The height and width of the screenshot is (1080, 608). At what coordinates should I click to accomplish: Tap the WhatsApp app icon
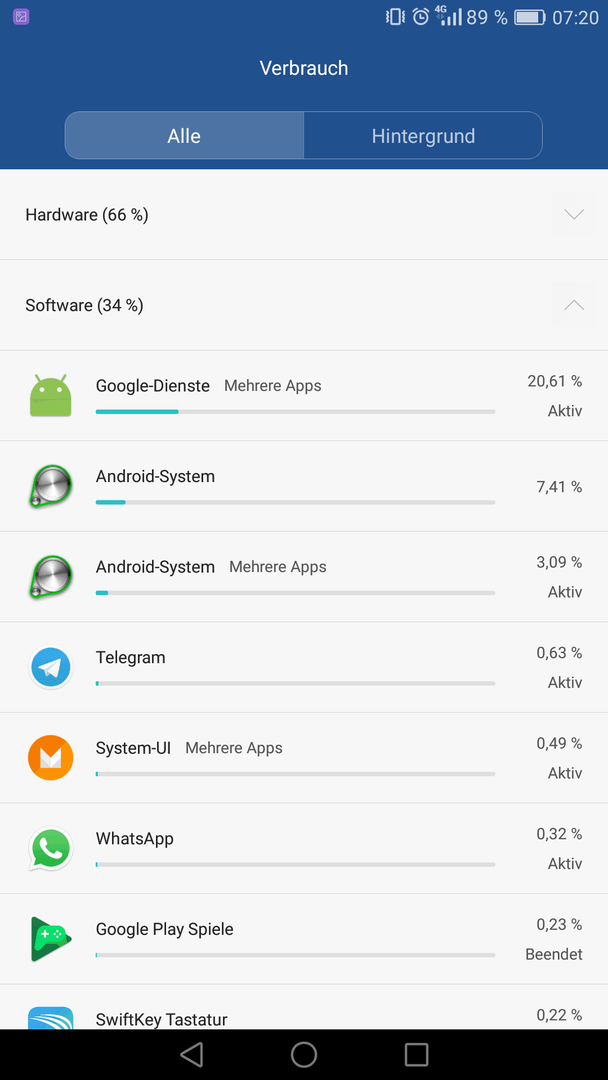click(x=51, y=848)
